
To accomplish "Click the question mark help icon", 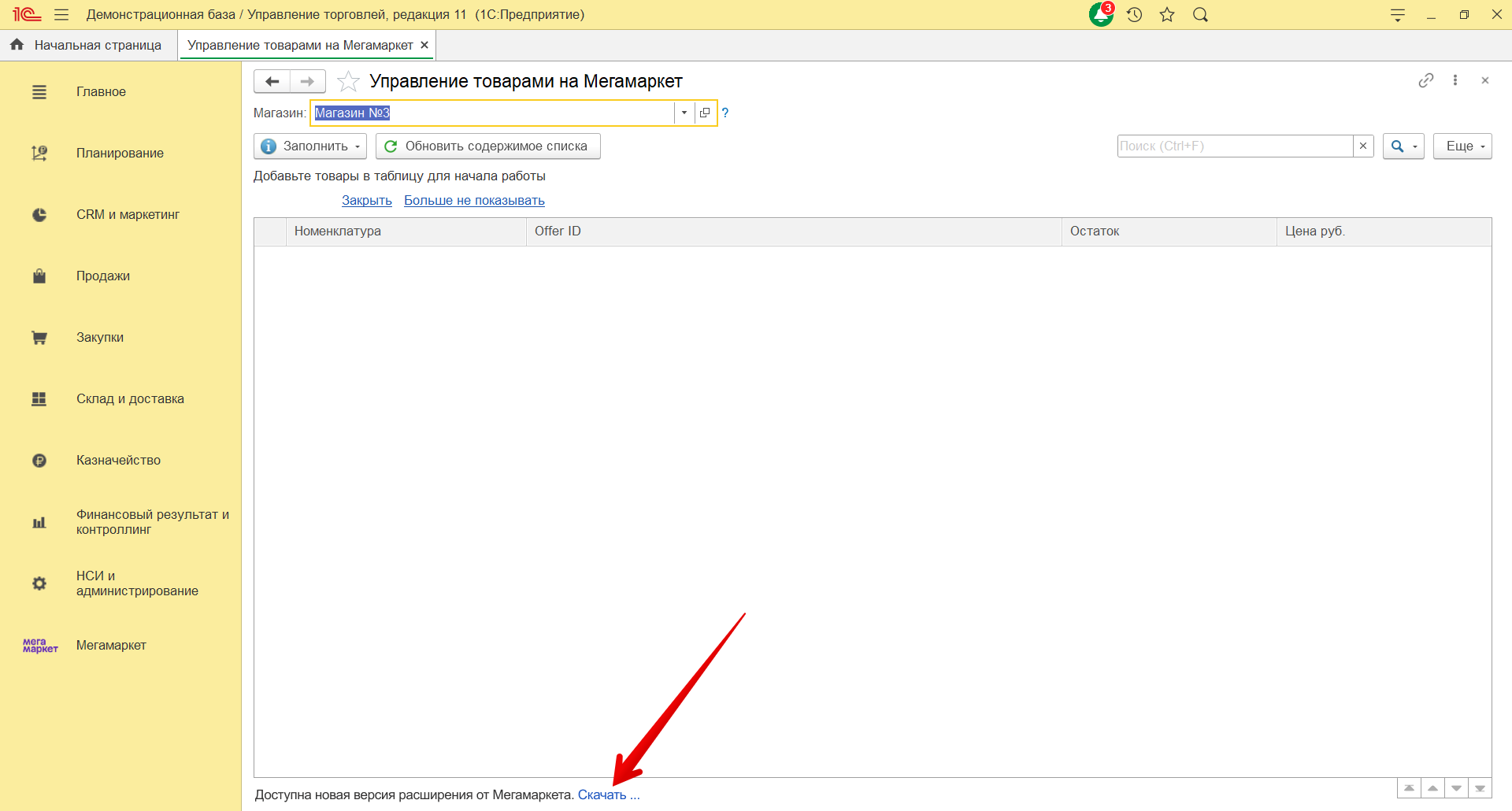I will (x=725, y=113).
